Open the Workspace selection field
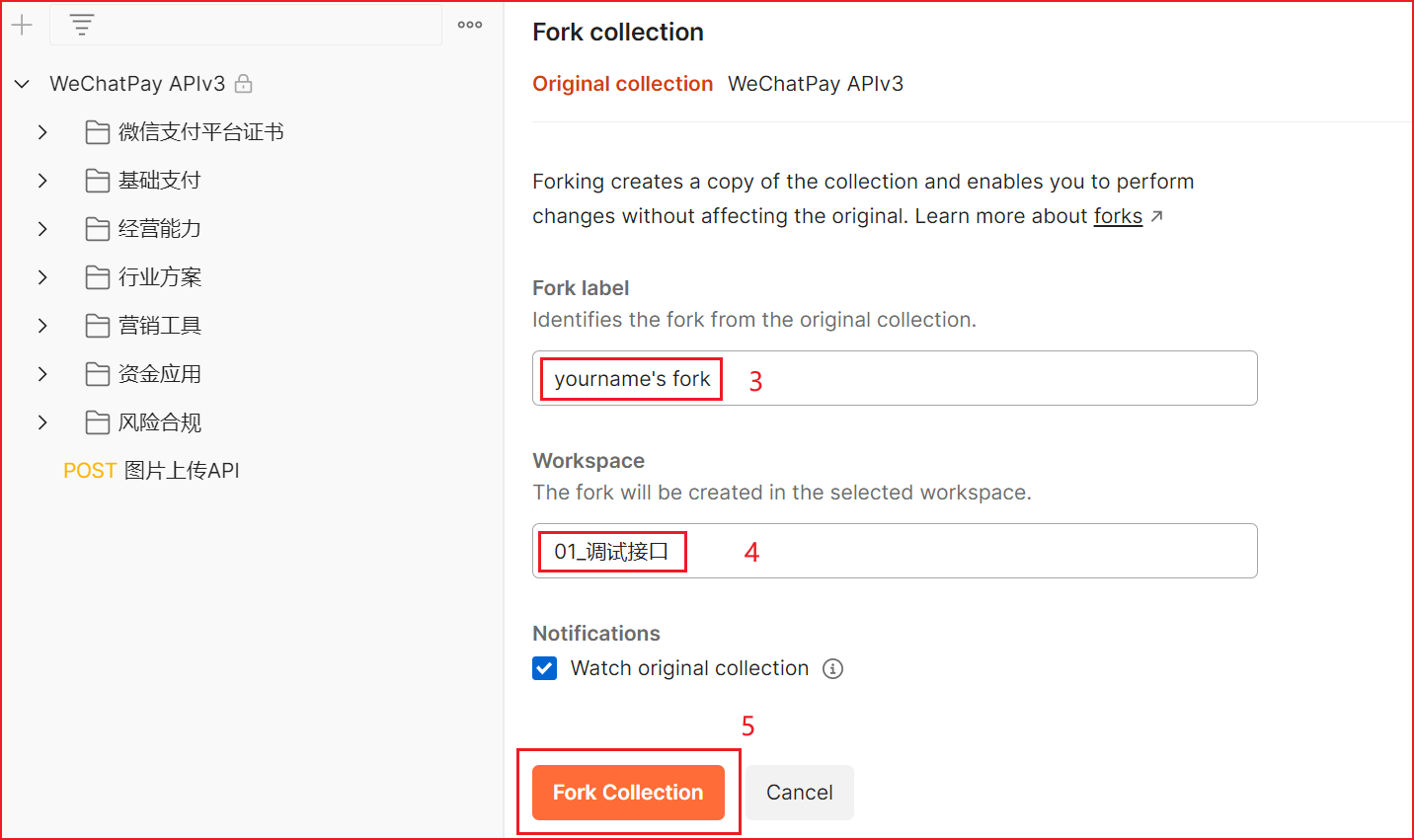Viewport: 1414px width, 840px height. pyautogui.click(x=987, y=551)
